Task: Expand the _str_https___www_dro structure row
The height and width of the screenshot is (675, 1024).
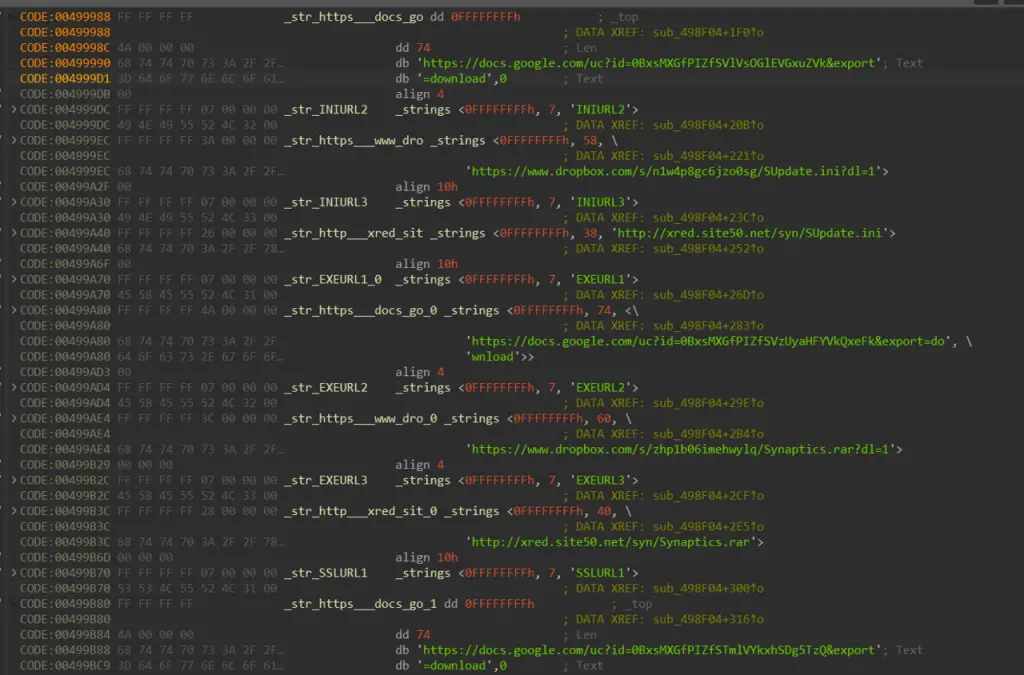Action: pos(14,140)
